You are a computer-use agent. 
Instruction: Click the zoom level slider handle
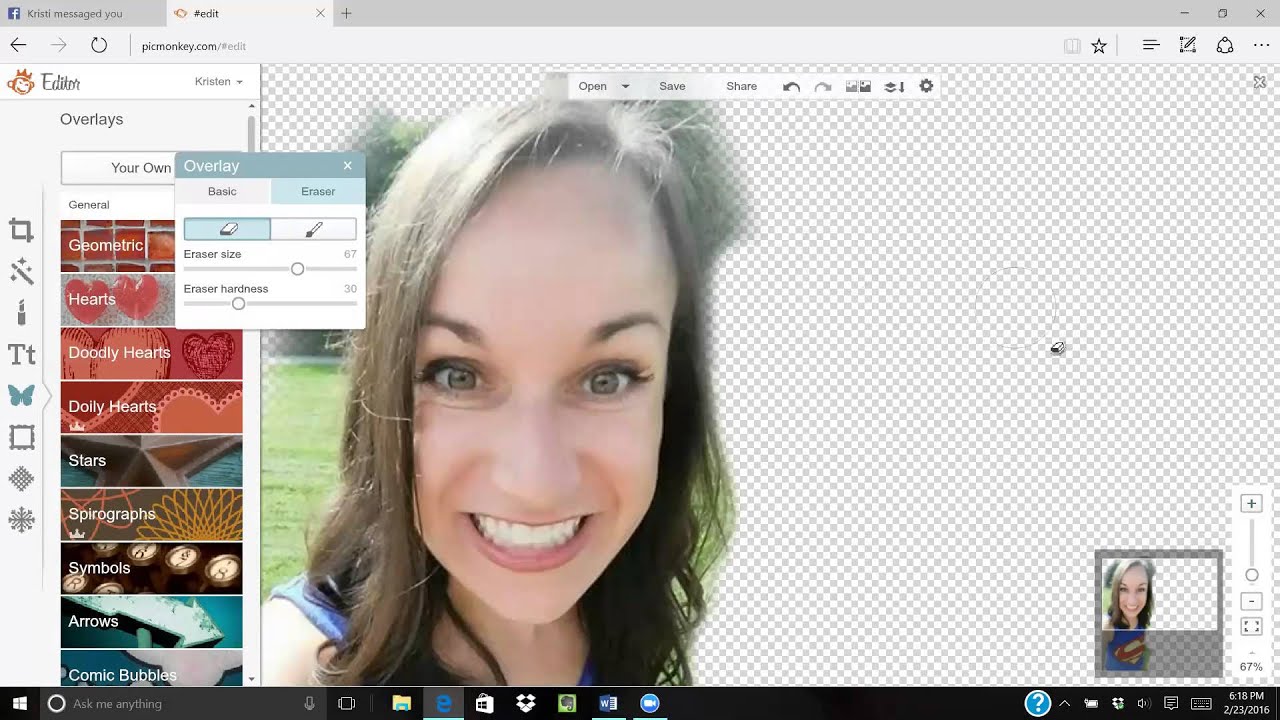click(x=1251, y=575)
